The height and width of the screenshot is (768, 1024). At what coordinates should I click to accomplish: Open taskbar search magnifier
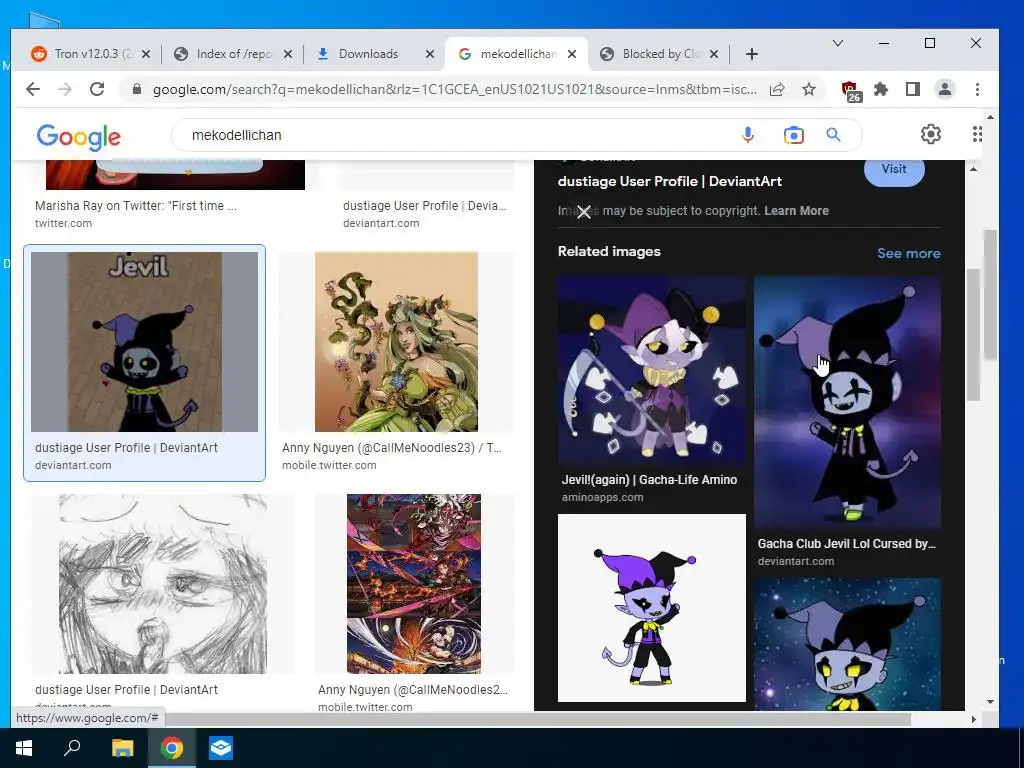[x=72, y=748]
